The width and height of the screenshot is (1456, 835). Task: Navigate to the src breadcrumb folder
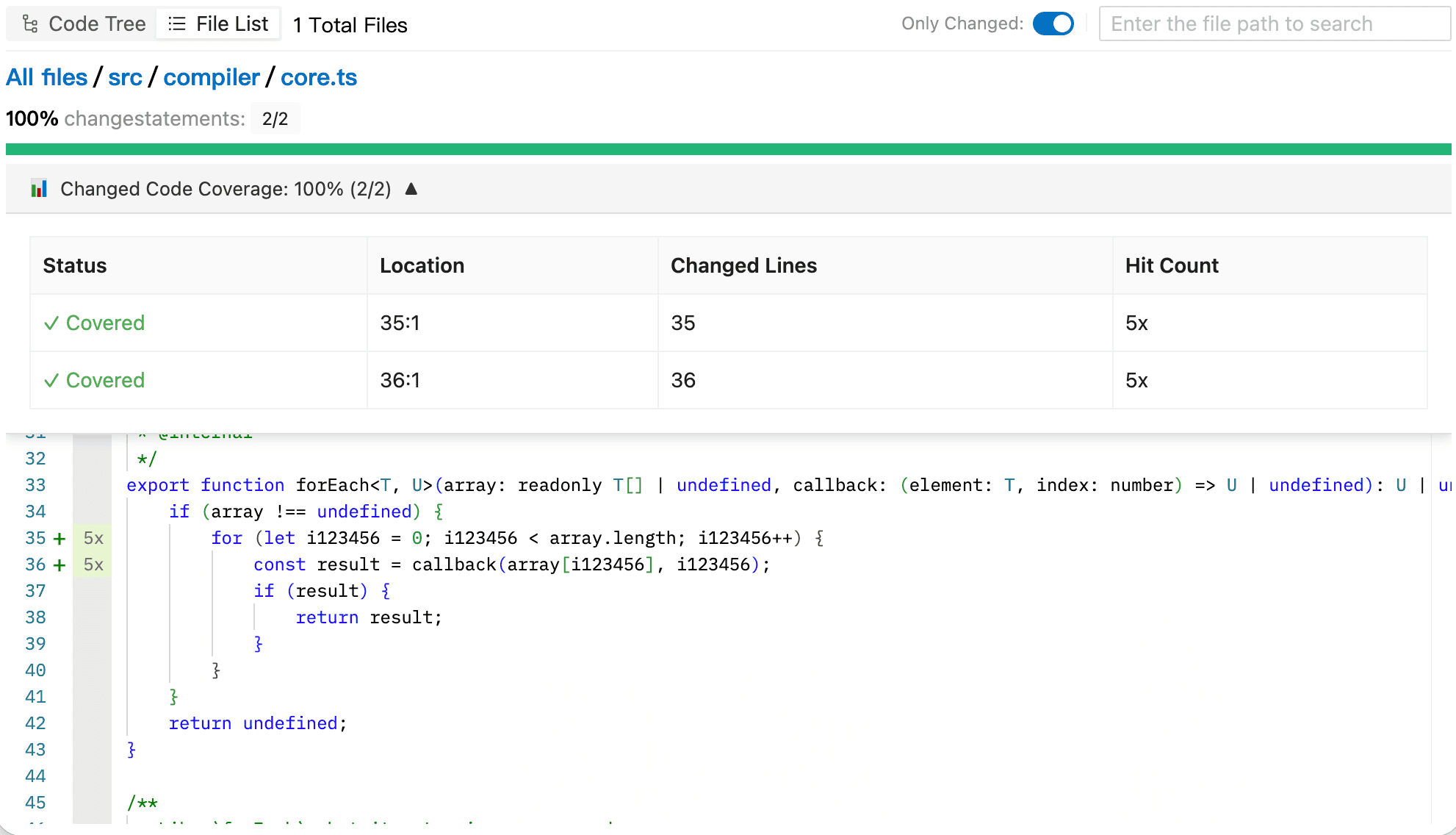click(125, 77)
